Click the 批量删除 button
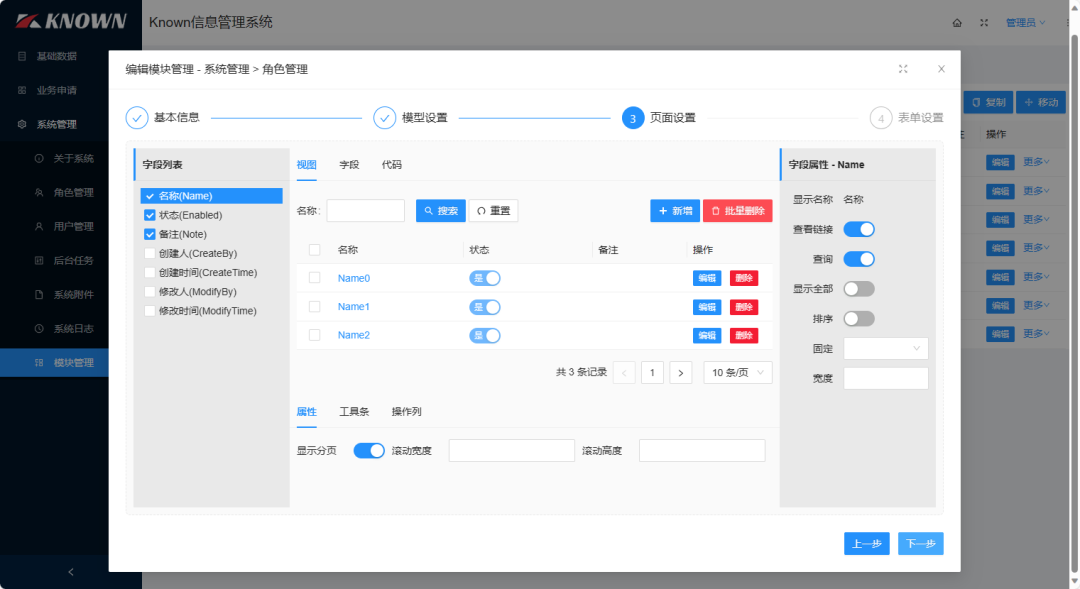This screenshot has width=1080, height=589. pyautogui.click(x=737, y=211)
